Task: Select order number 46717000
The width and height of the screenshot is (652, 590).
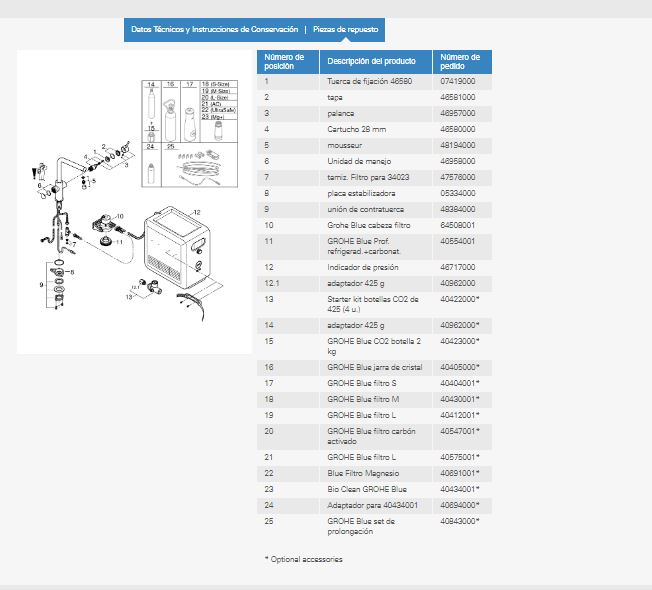Action: click(457, 268)
